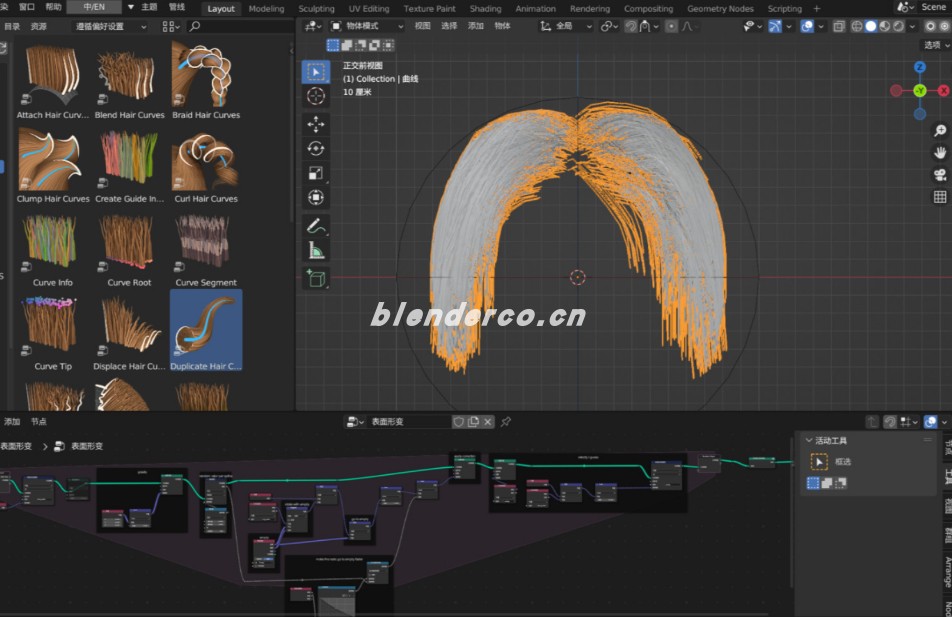Enable wireframe viewport shading
This screenshot has width=952, height=617.
click(857, 26)
